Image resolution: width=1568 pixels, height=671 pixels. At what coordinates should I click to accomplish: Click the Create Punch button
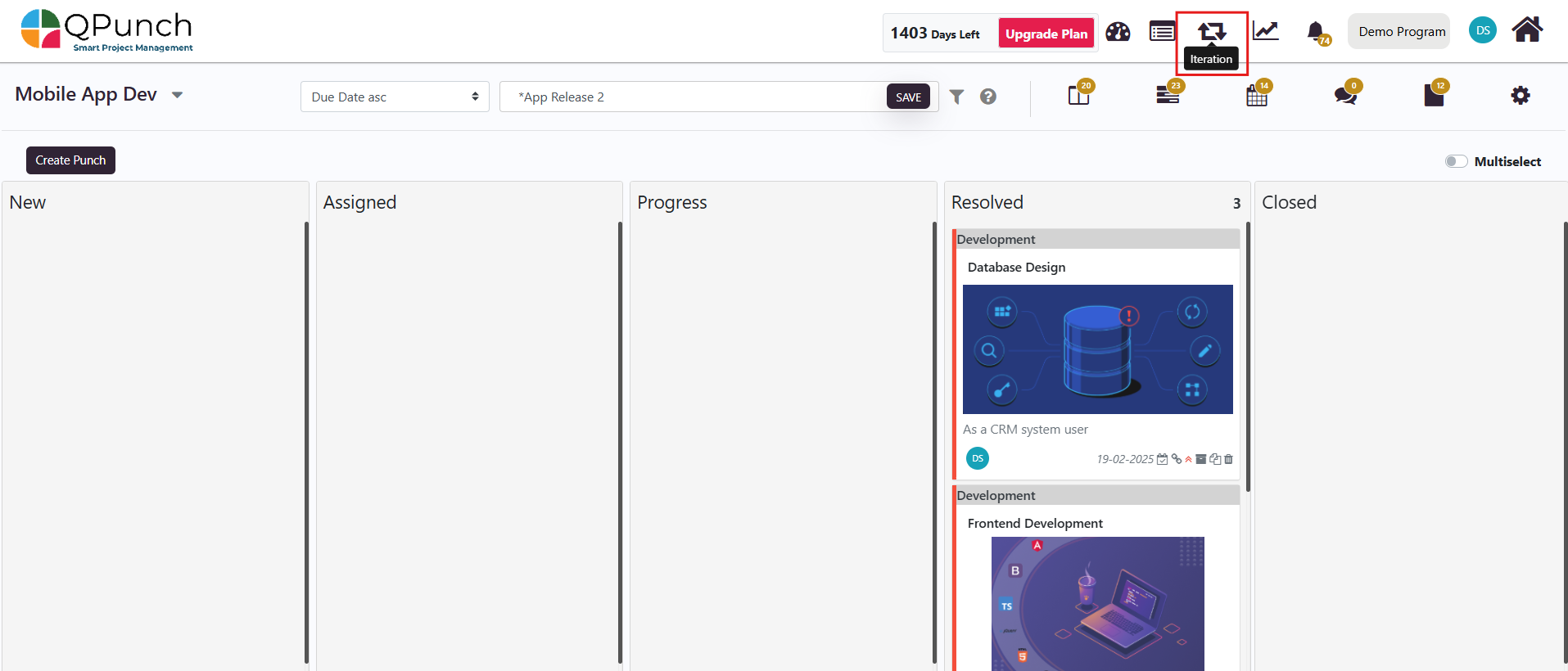[x=70, y=160]
